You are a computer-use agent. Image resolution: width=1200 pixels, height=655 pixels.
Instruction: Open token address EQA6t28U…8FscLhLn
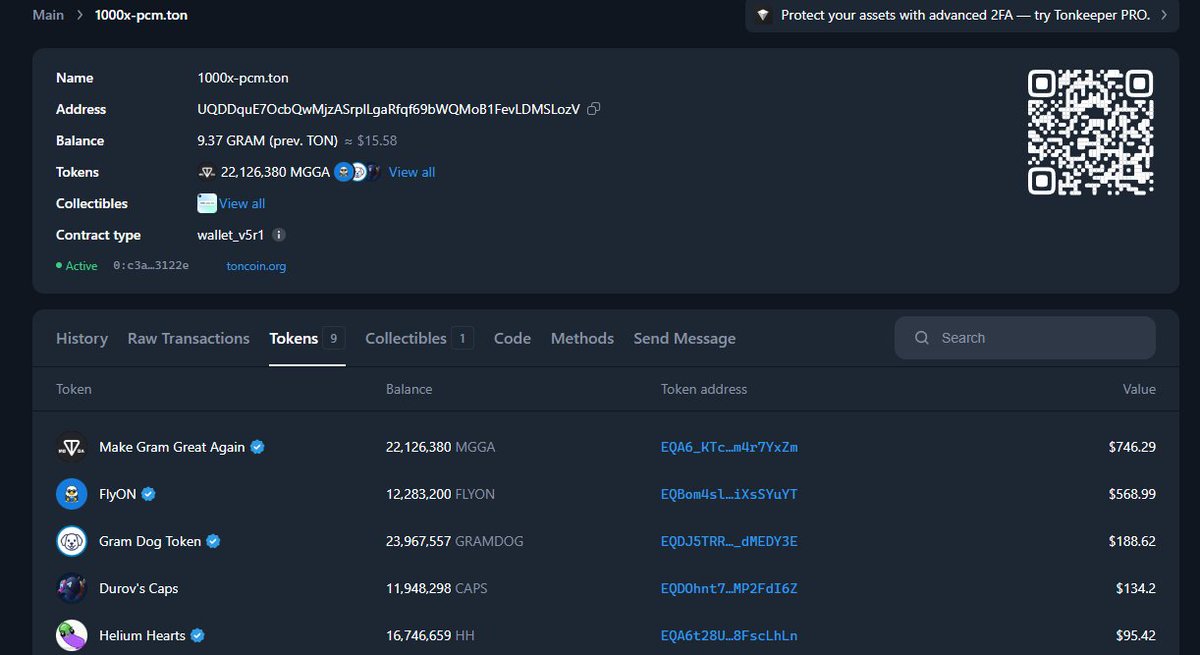coord(729,635)
